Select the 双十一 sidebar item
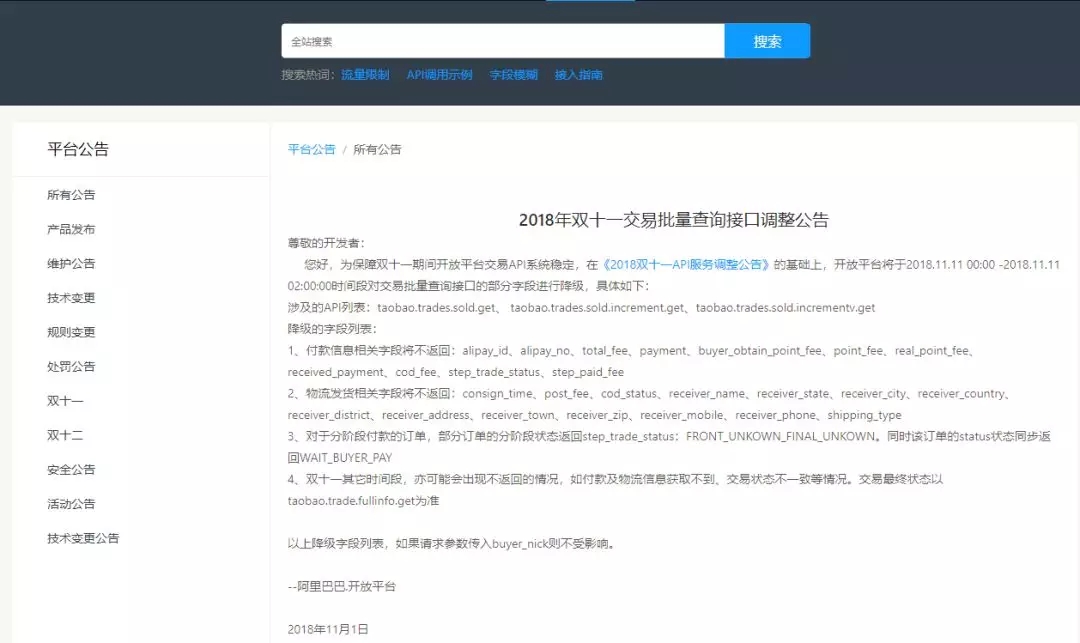The image size is (1080, 643). [65, 401]
